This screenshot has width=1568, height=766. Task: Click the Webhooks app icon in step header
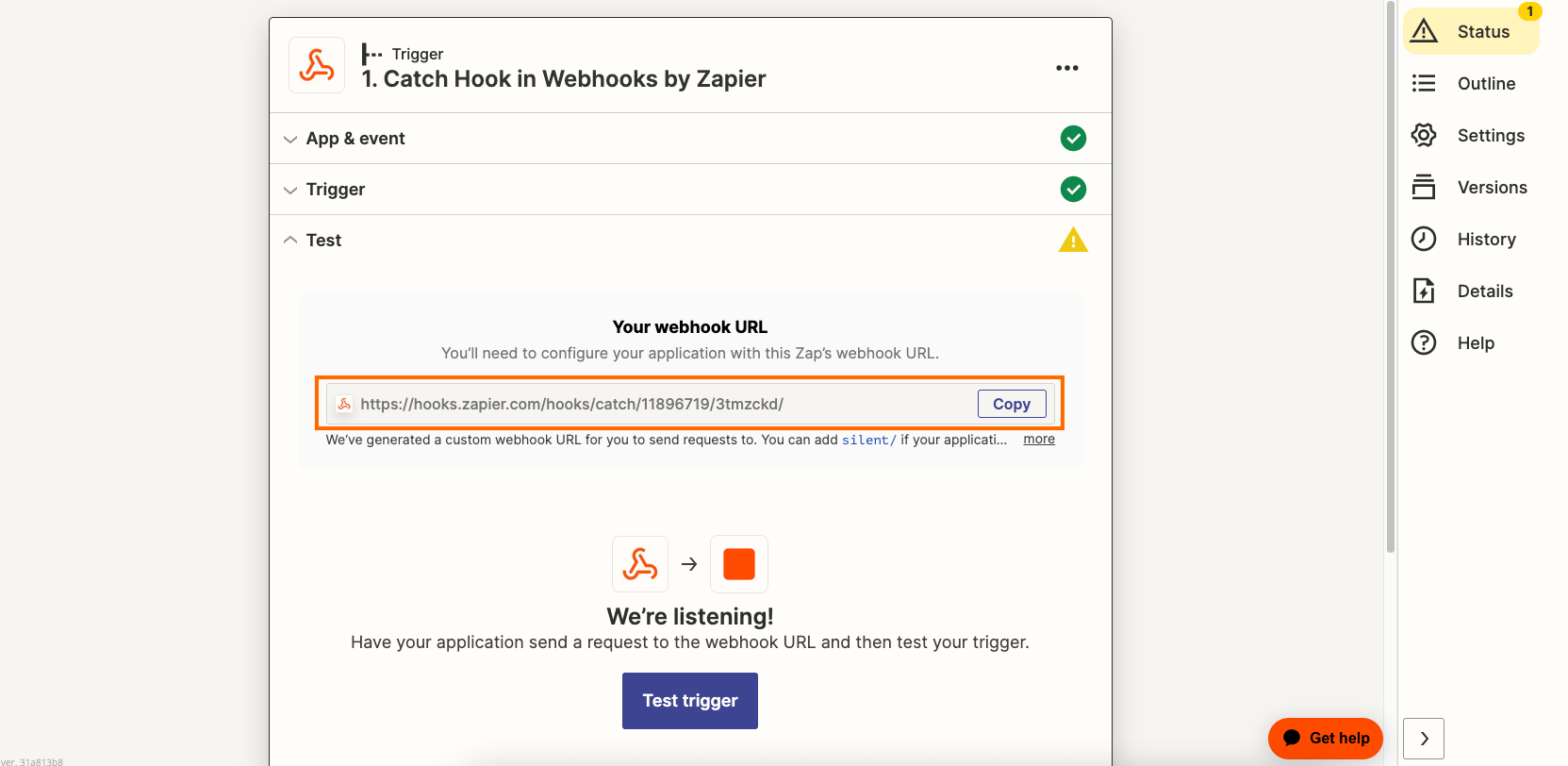317,65
